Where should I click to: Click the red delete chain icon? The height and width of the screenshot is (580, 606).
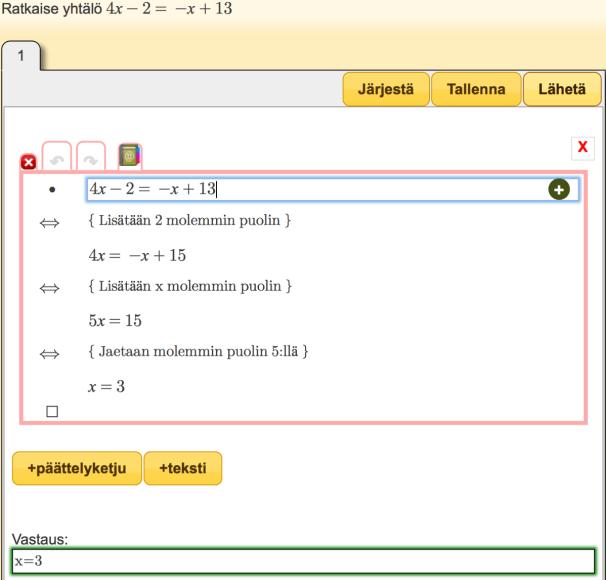tap(28, 162)
